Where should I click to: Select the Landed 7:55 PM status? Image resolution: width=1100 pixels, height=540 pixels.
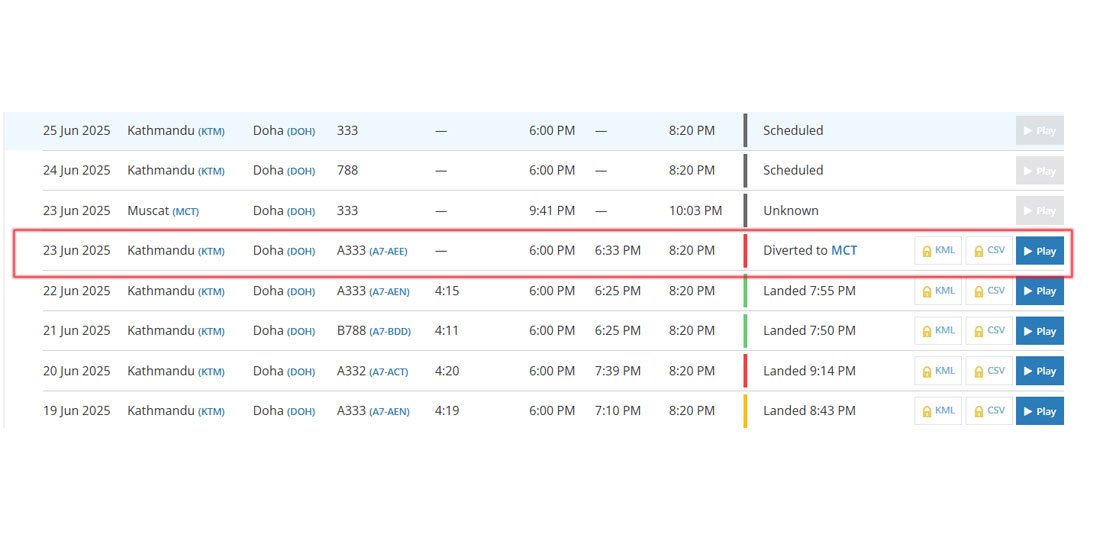810,290
